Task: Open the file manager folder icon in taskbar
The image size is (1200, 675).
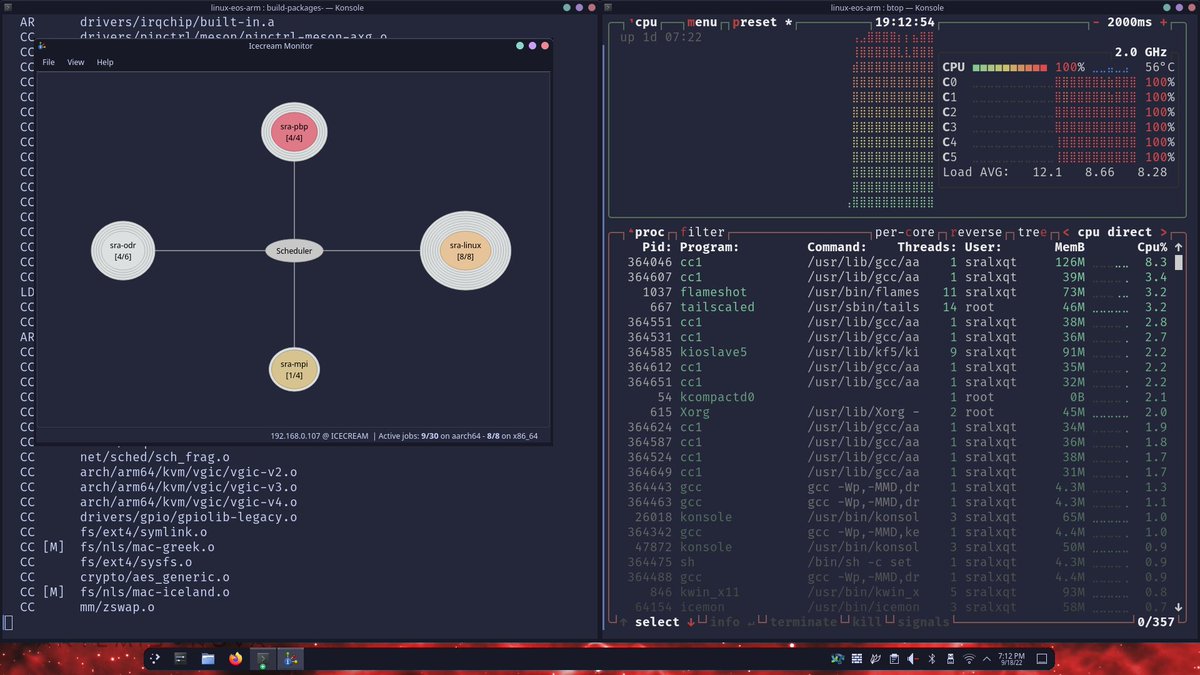Action: 208,659
